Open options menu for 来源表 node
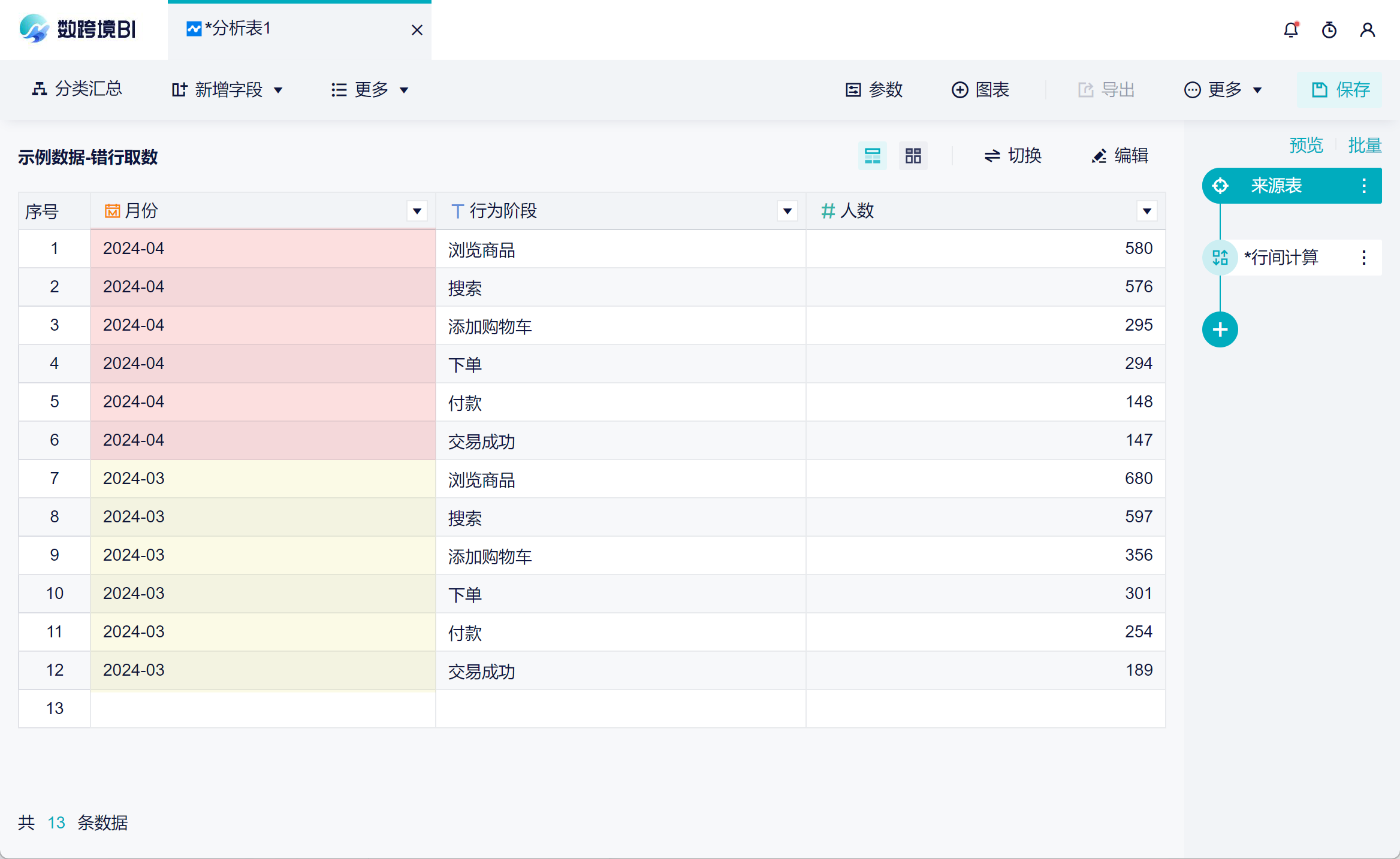Viewport: 1400px width, 859px height. pyautogui.click(x=1364, y=186)
